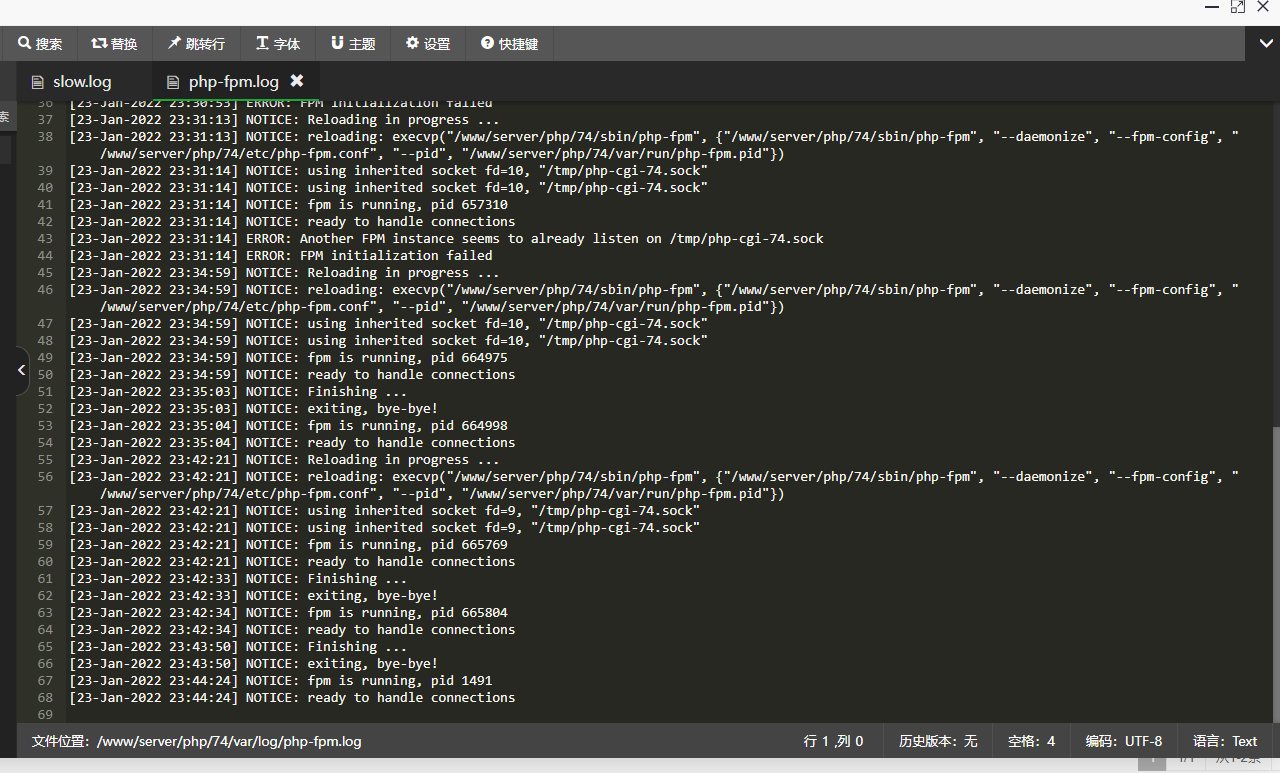Change the 编码: UTF-8 encoding
The image size is (1280, 773).
pyautogui.click(x=1124, y=741)
